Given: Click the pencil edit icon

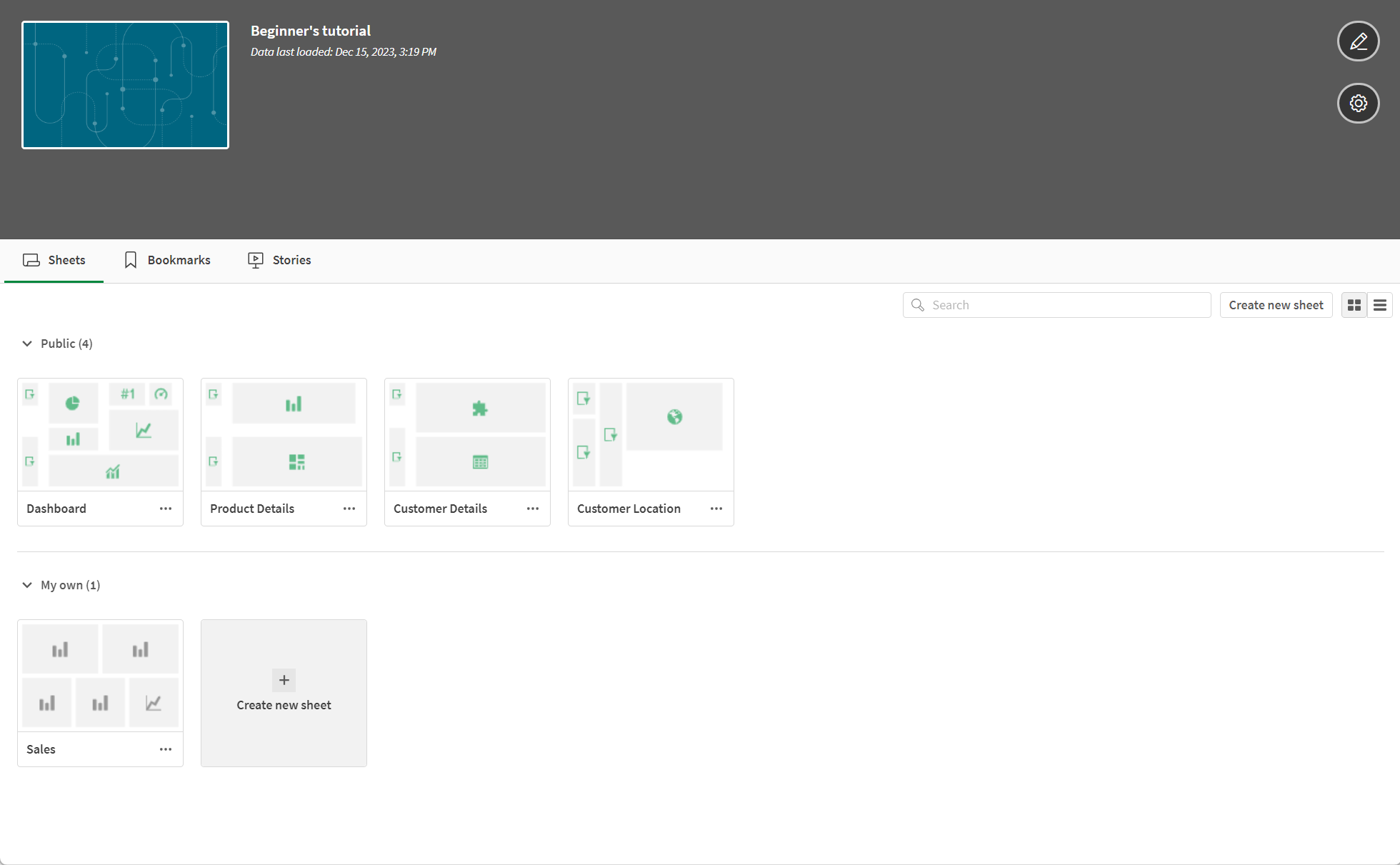Looking at the screenshot, I should click(1358, 41).
